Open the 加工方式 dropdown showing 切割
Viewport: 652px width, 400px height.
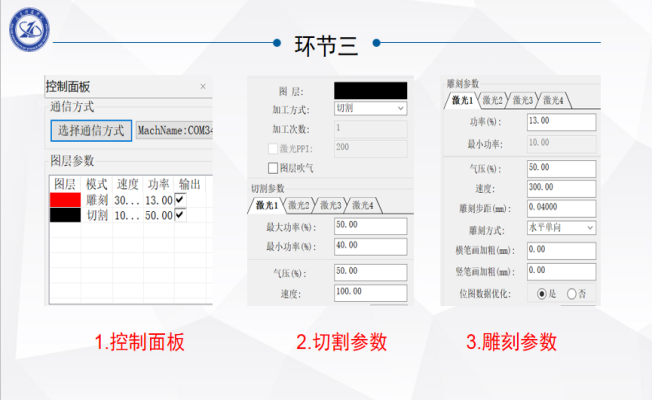tap(370, 108)
